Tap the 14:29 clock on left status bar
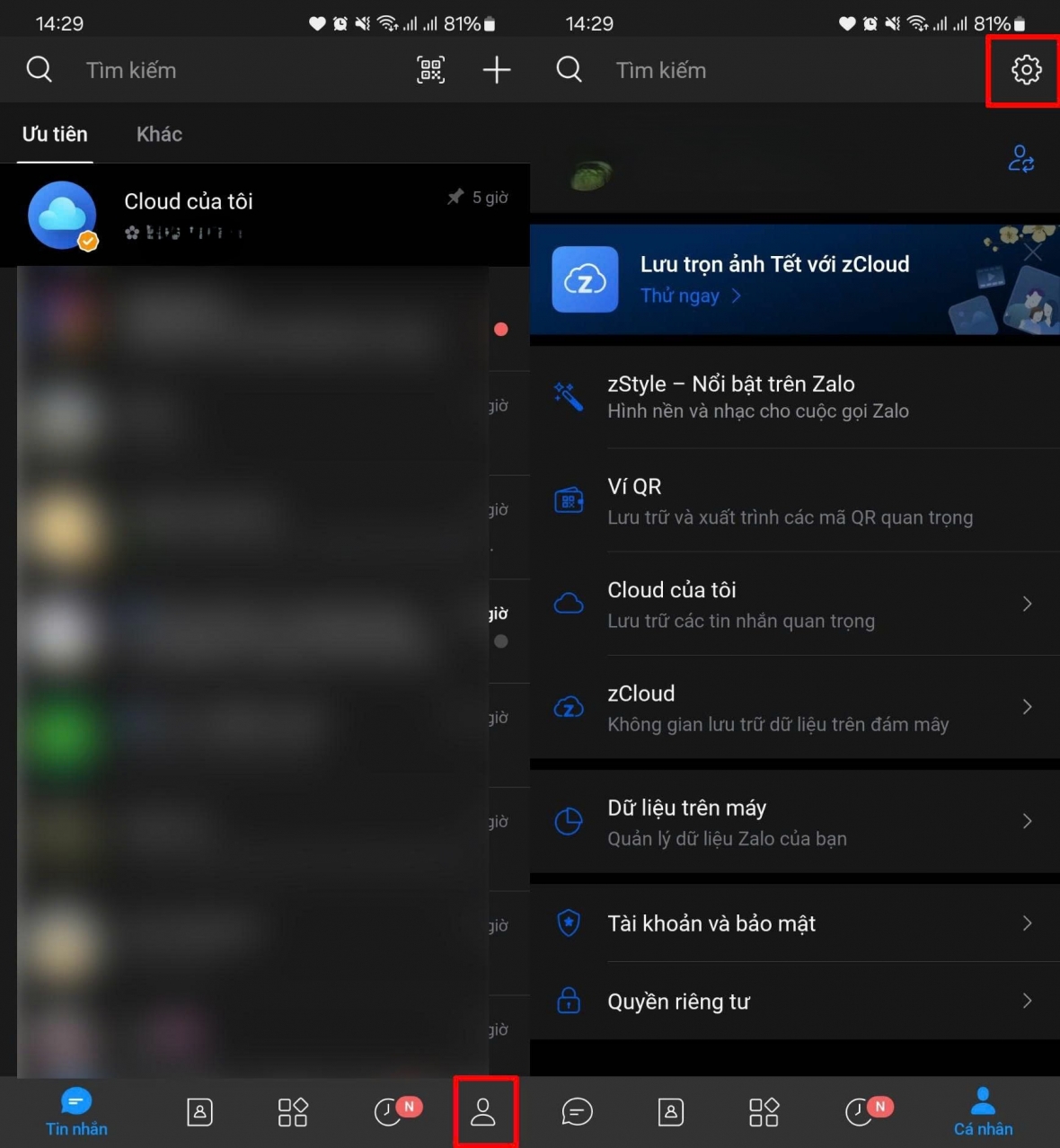The image size is (1060, 1148). (59, 24)
